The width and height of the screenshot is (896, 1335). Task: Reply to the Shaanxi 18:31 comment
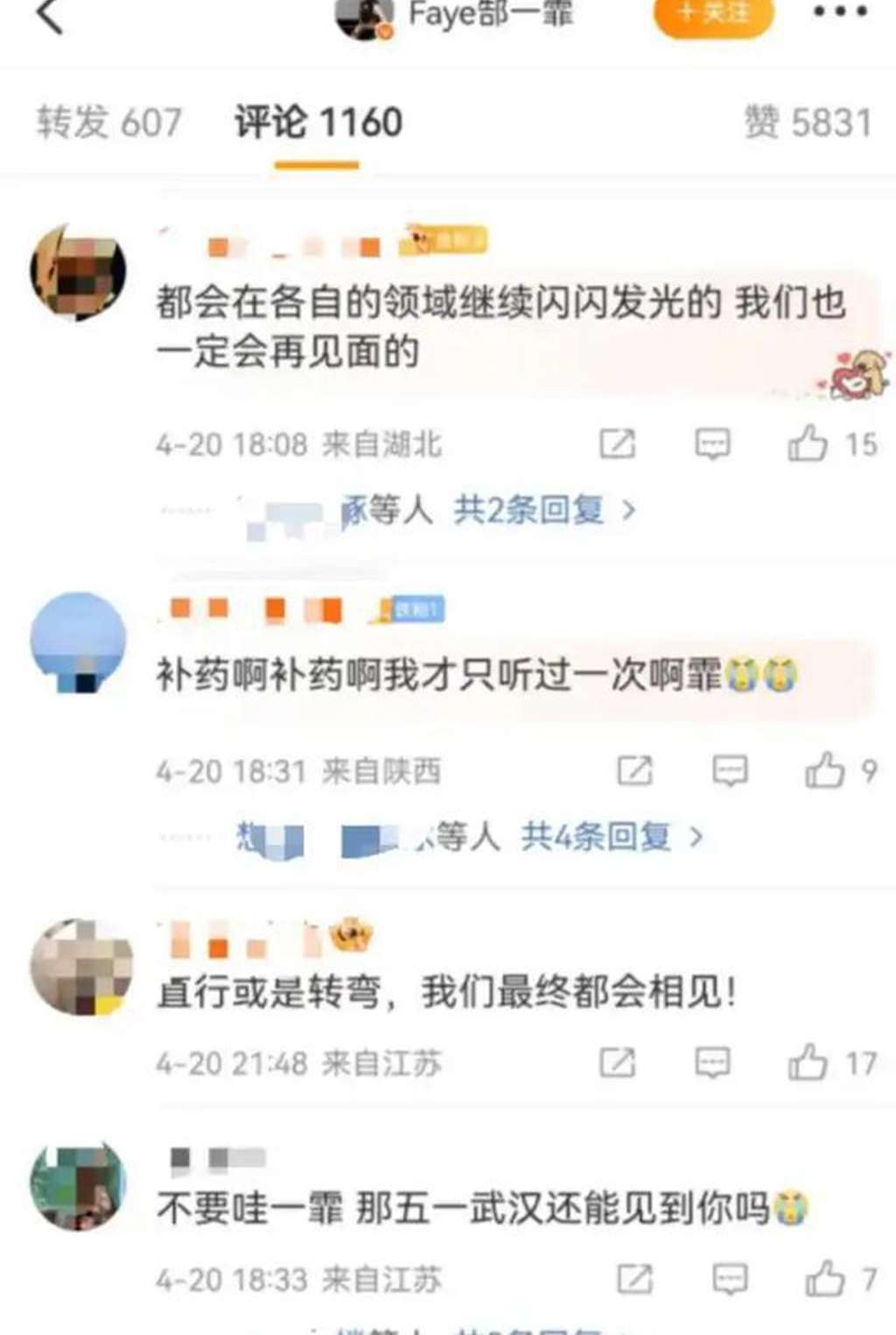click(731, 772)
